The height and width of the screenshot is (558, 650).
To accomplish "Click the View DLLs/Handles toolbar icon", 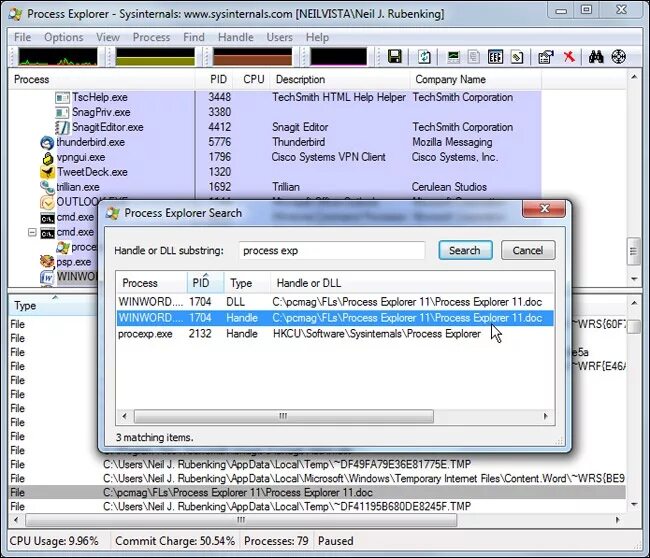I will [x=517, y=56].
